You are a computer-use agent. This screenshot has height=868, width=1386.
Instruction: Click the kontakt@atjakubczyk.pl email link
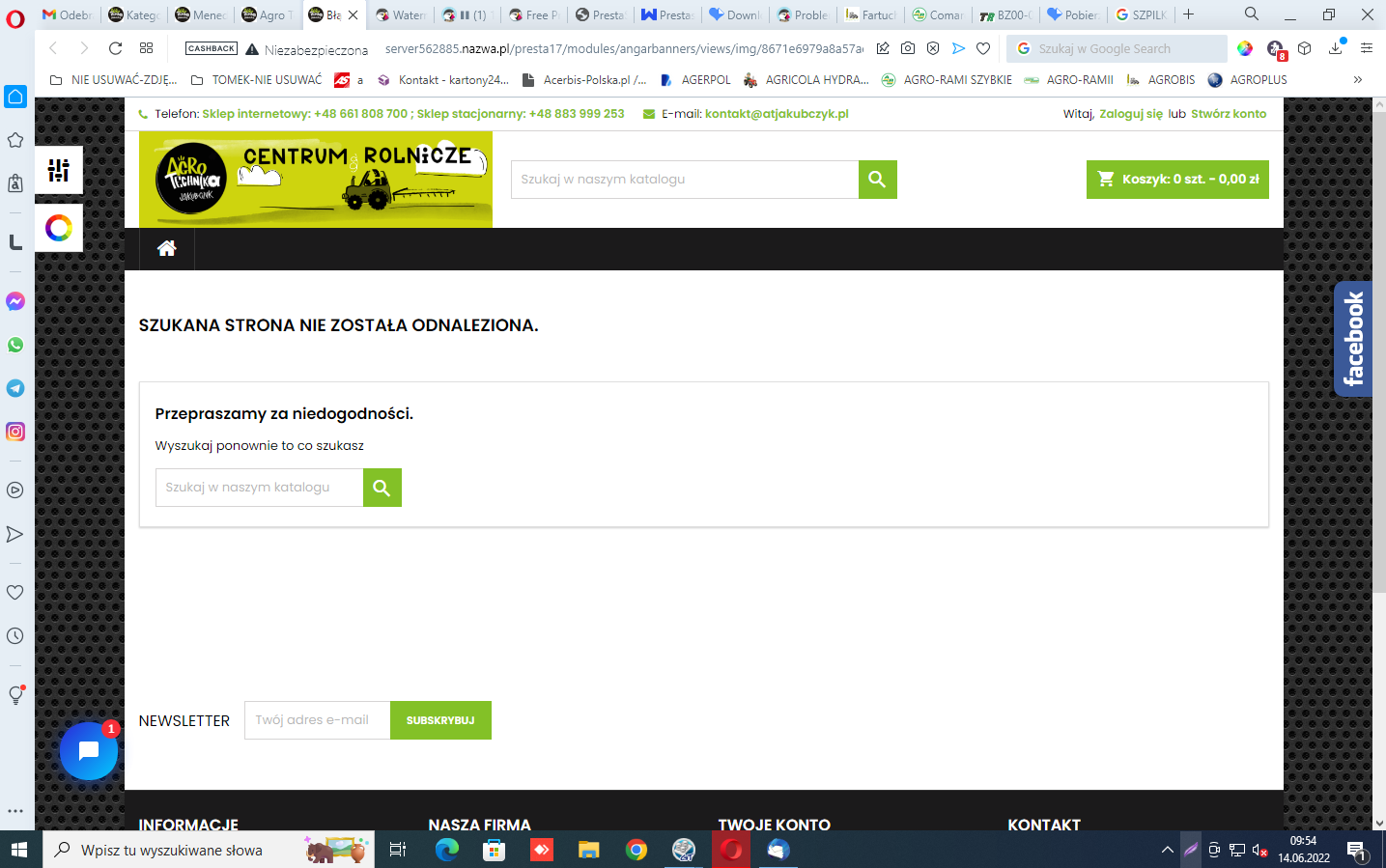tap(777, 114)
